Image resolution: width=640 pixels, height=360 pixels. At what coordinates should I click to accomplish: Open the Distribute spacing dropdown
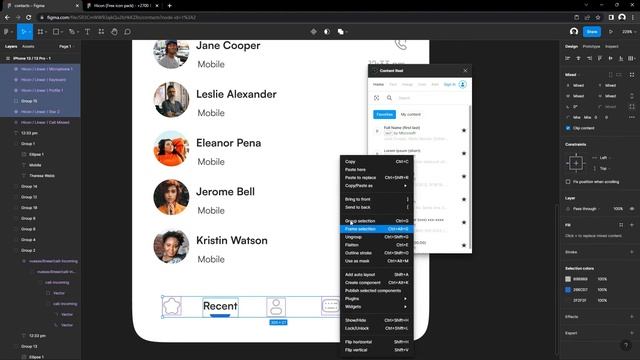pyautogui.click(x=632, y=58)
